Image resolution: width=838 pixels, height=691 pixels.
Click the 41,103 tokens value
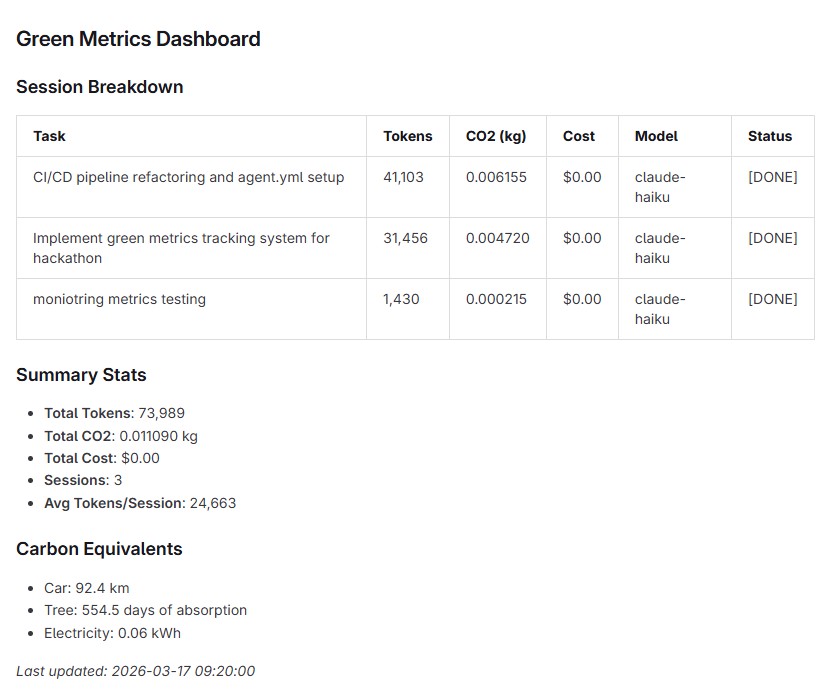click(x=403, y=177)
